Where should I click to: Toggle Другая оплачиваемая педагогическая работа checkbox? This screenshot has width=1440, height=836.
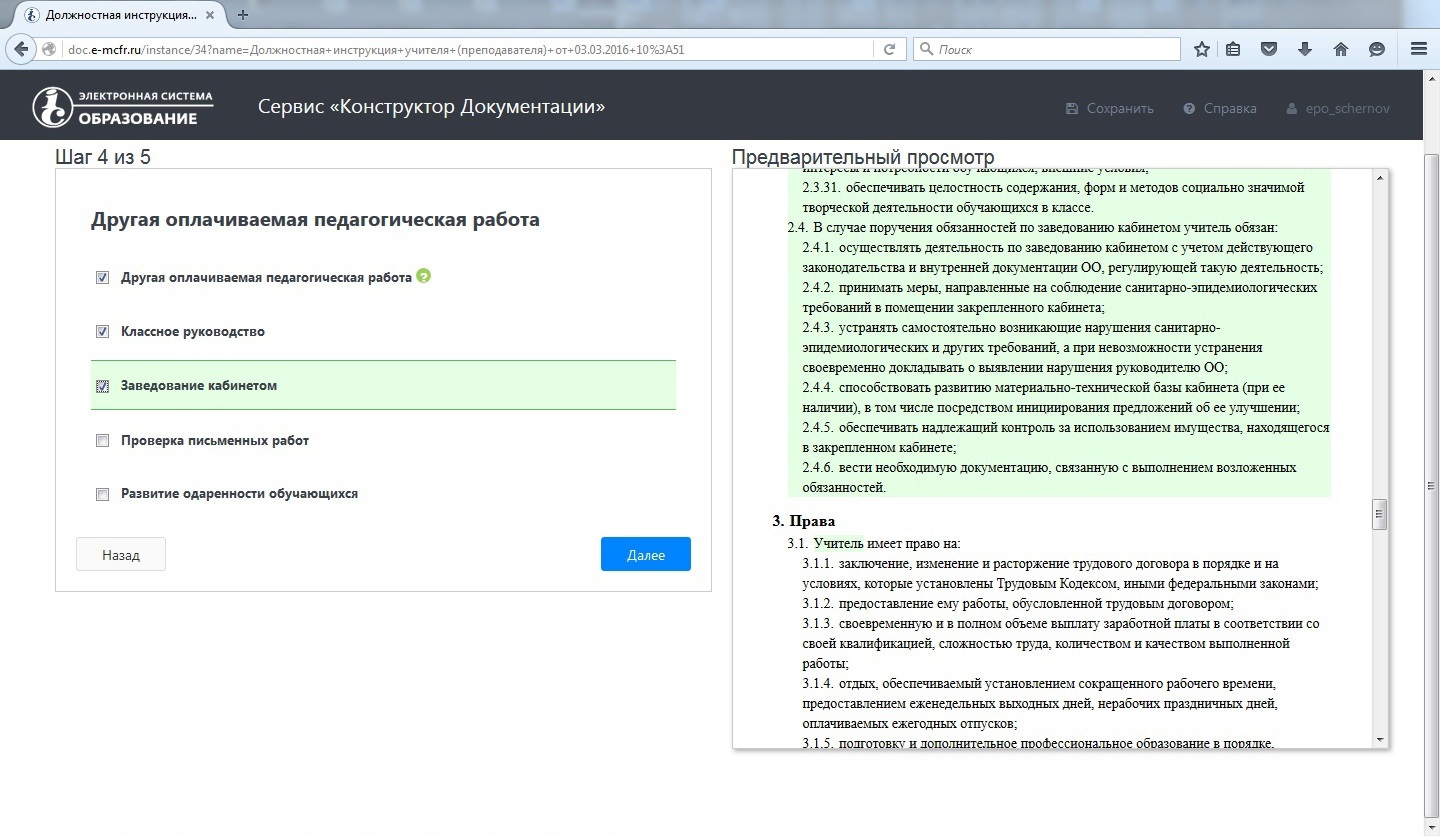[x=102, y=278]
